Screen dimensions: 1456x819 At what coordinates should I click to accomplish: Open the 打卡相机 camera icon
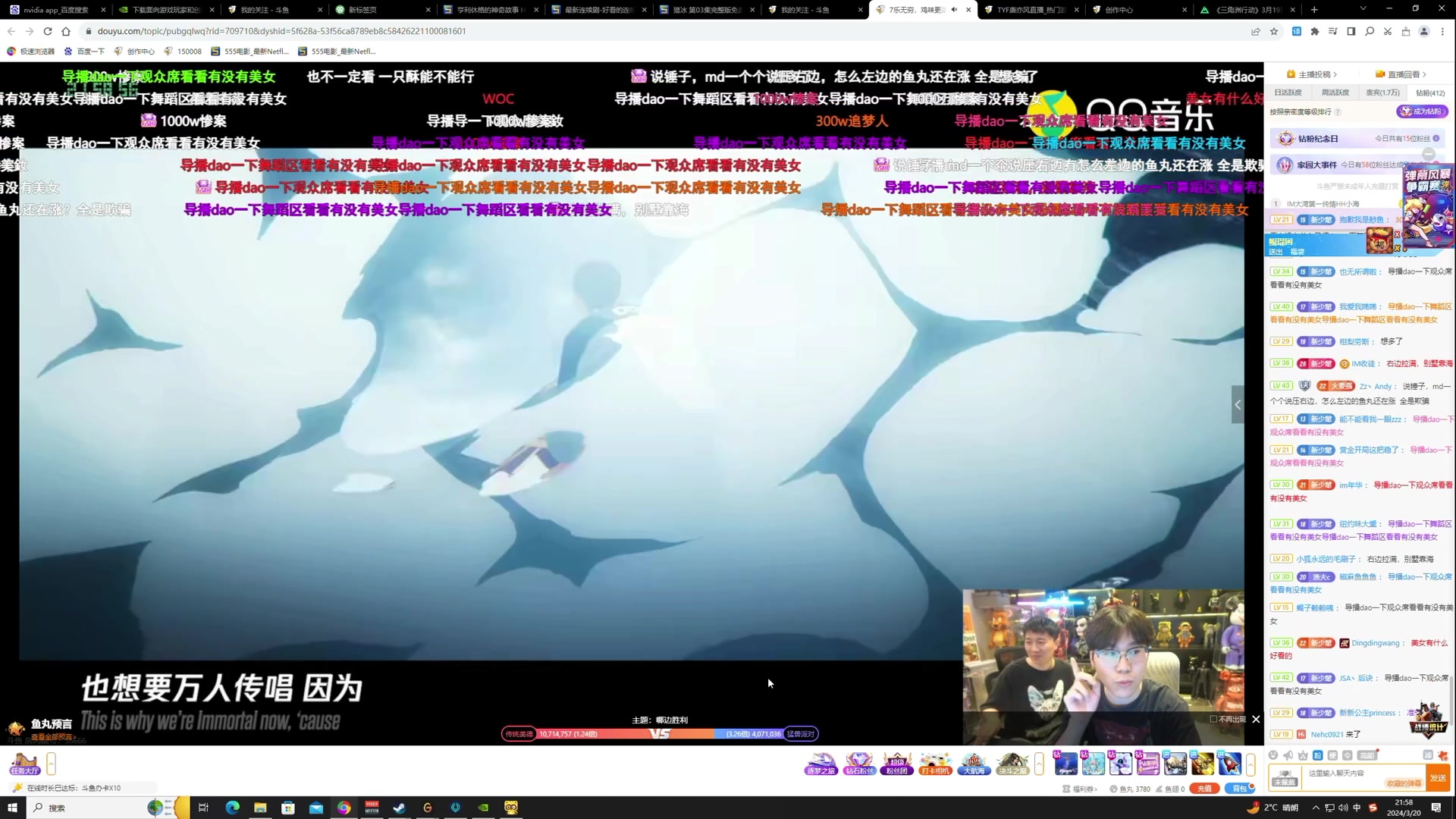click(935, 763)
